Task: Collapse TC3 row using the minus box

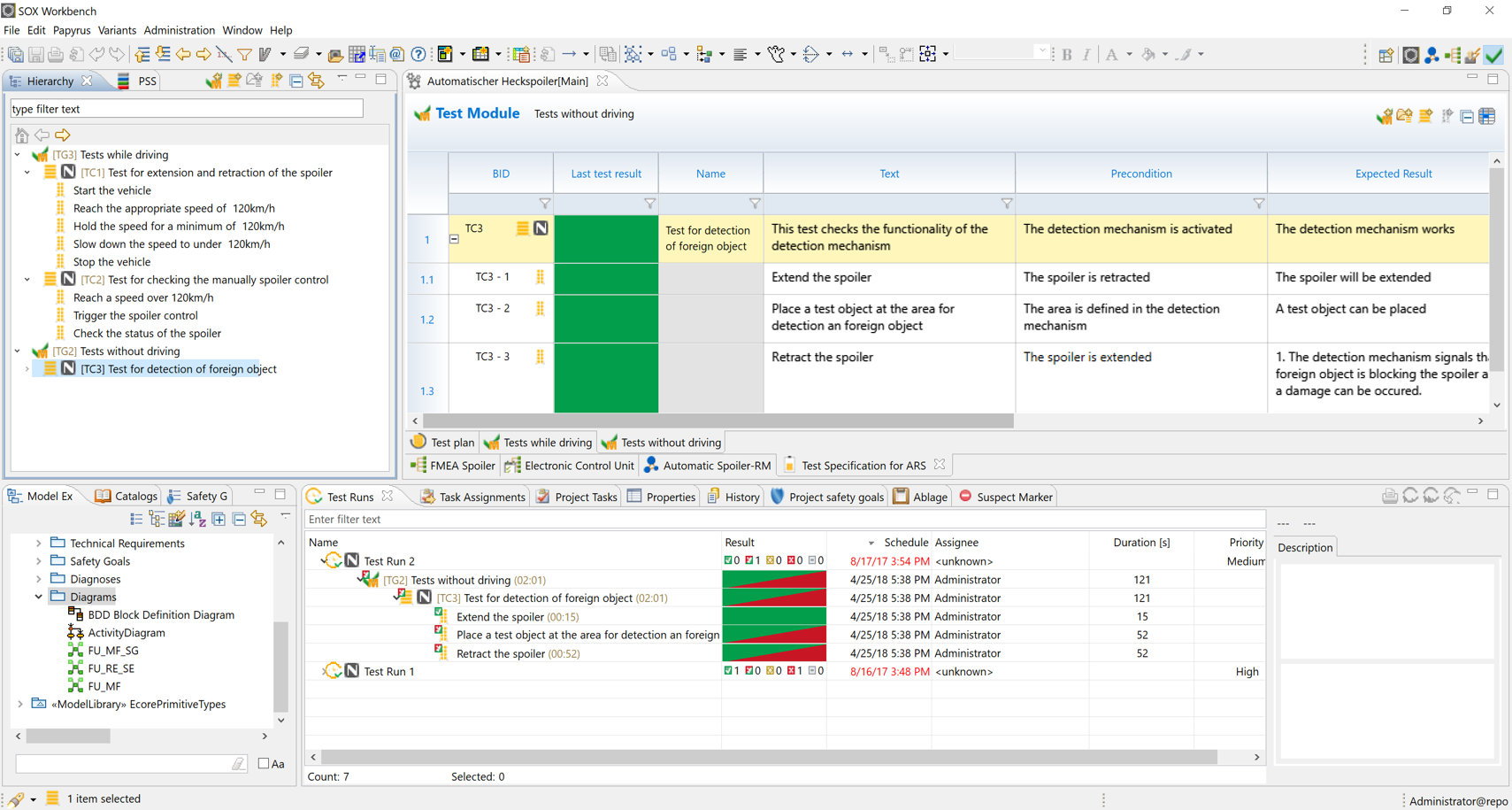Action: (454, 239)
